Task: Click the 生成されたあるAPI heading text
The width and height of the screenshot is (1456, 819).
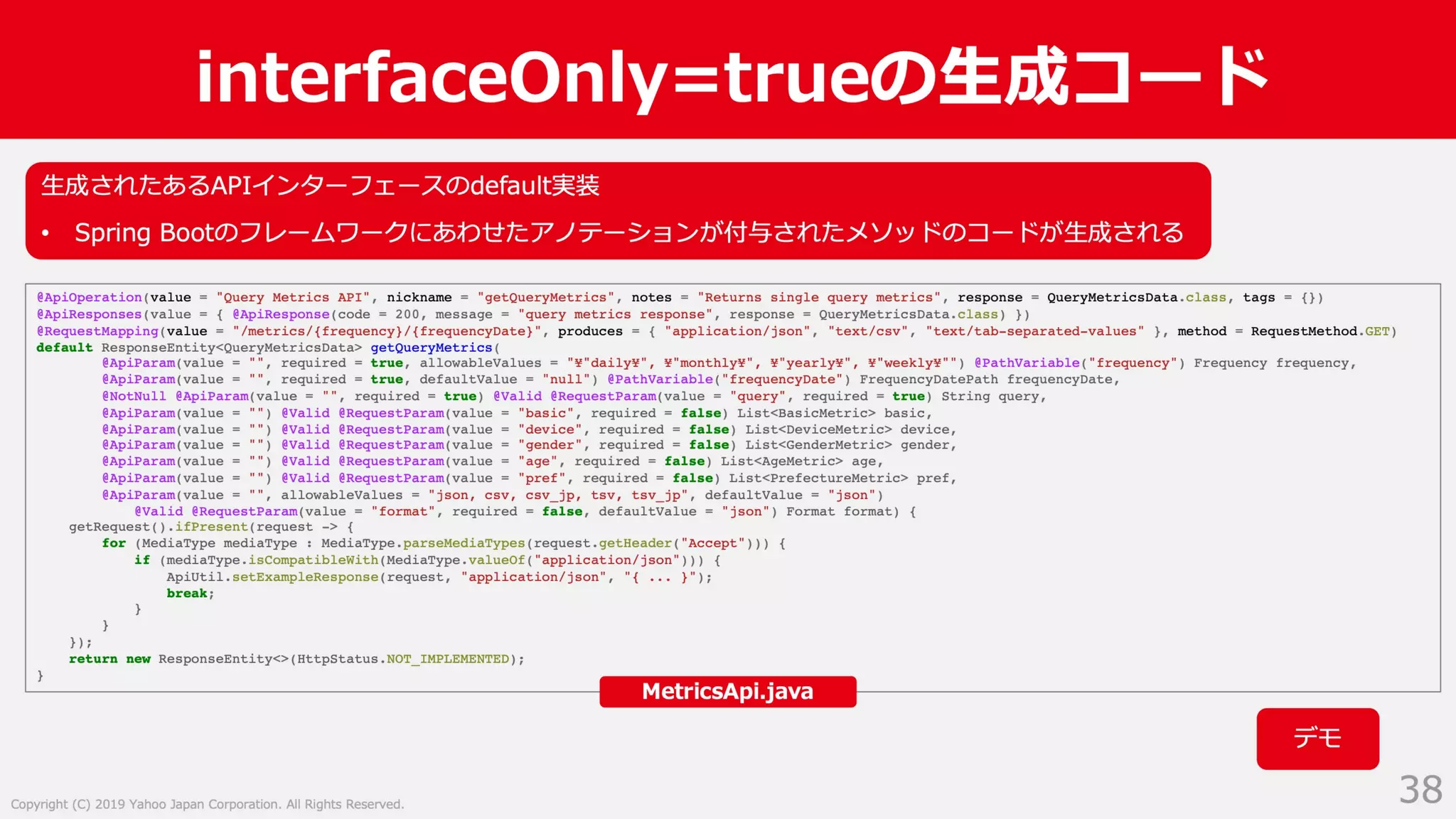Action: (320, 186)
